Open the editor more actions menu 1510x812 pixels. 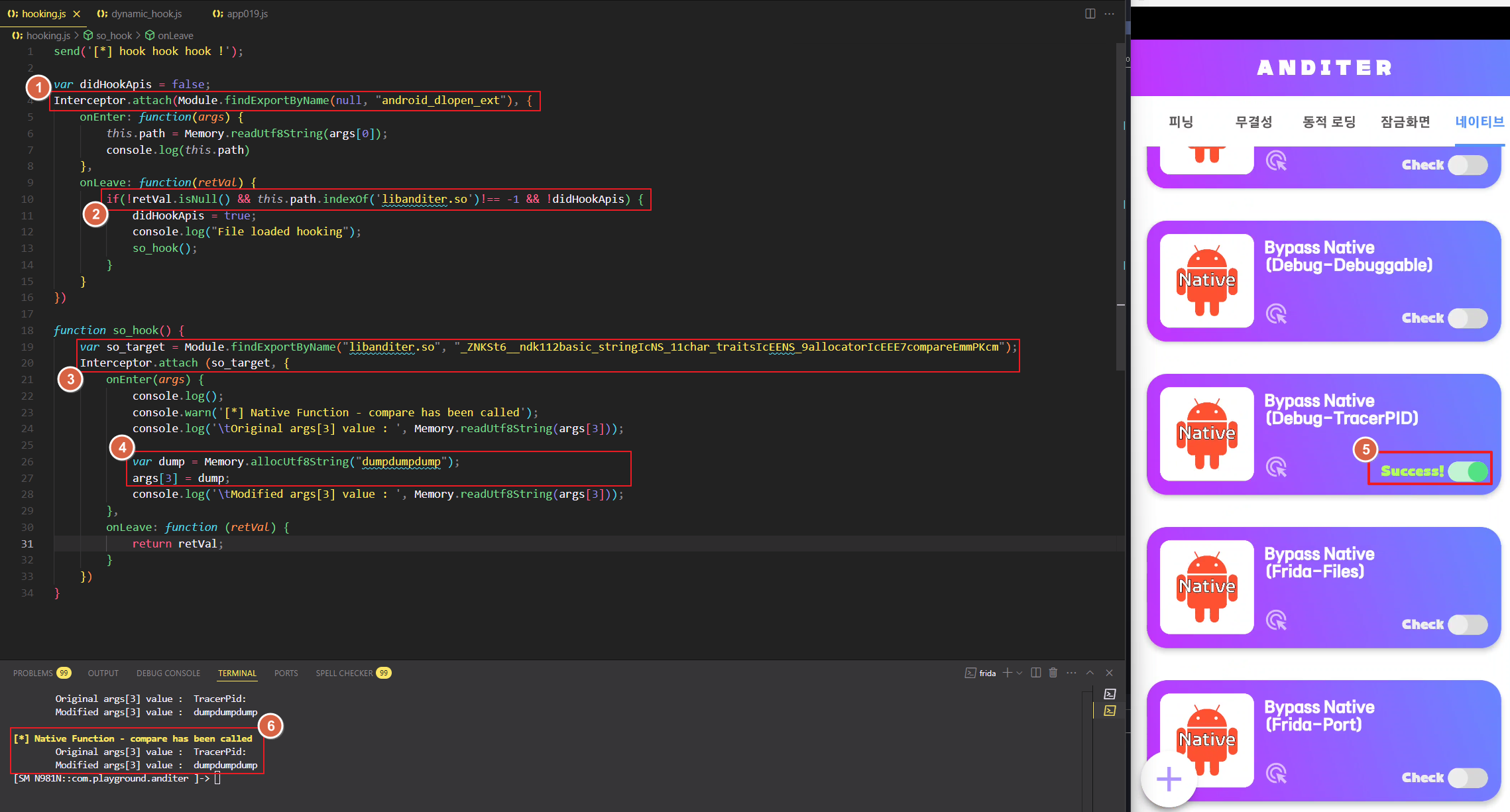pos(1110,14)
